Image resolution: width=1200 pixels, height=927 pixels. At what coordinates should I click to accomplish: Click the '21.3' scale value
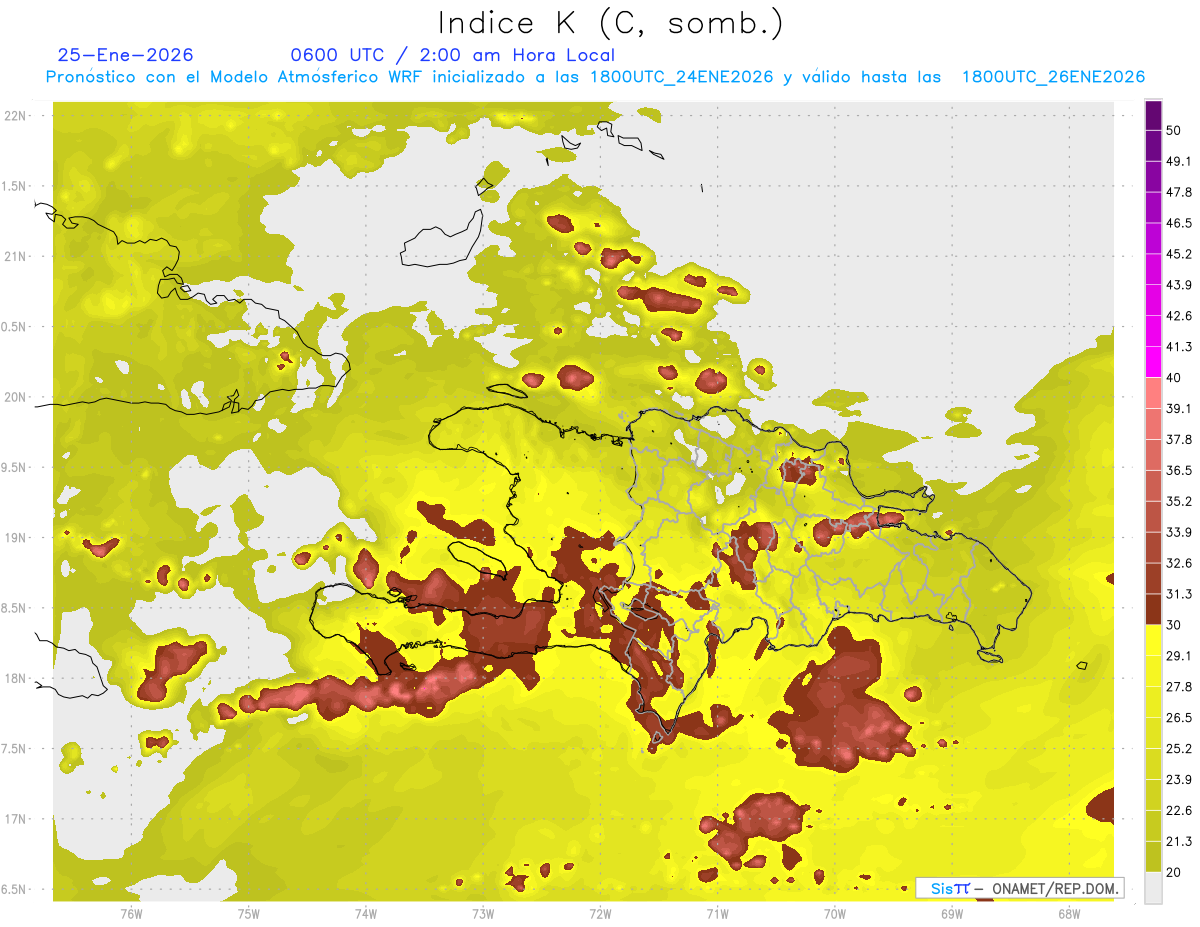click(x=1178, y=841)
